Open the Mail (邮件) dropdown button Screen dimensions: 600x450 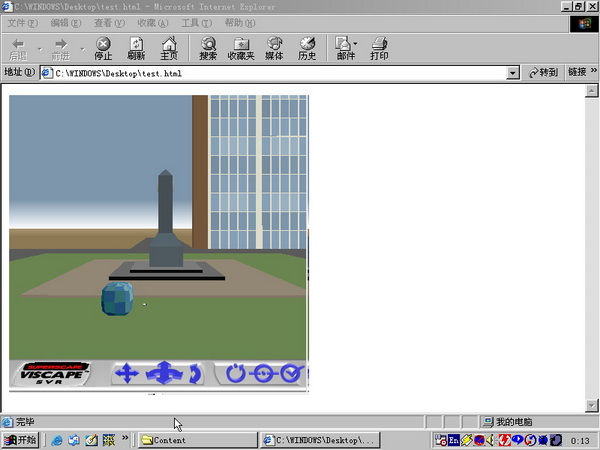pos(346,49)
